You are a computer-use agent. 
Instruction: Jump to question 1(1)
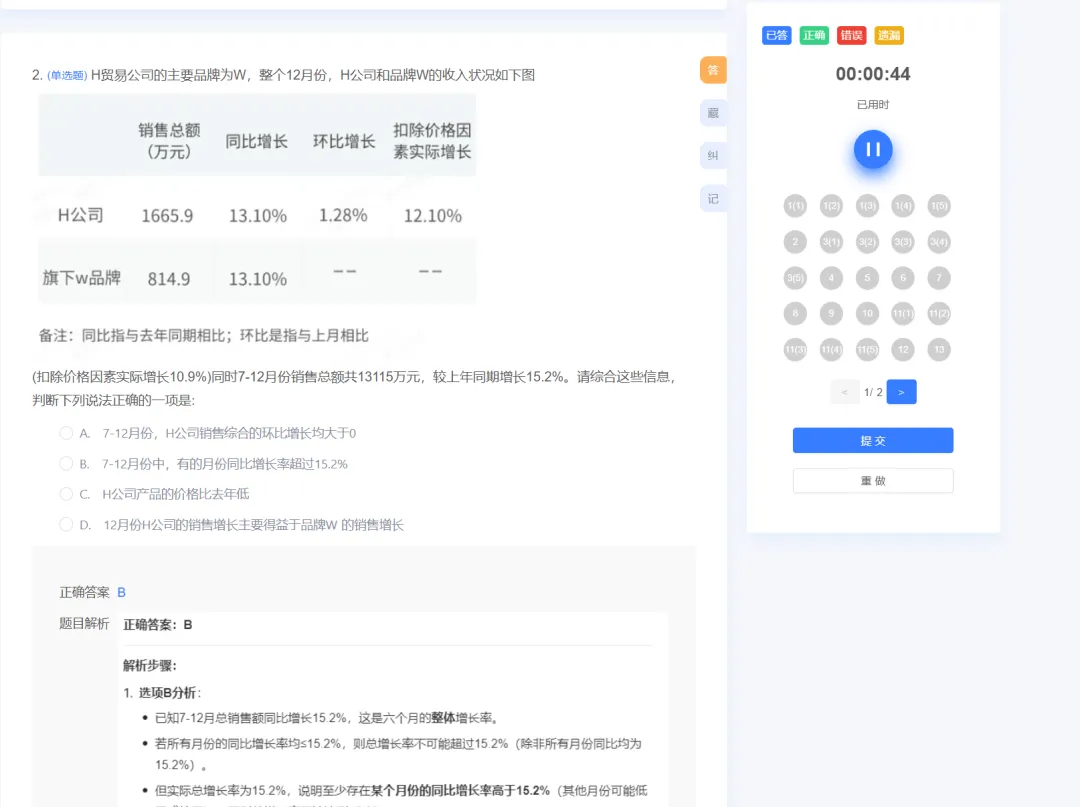796,206
